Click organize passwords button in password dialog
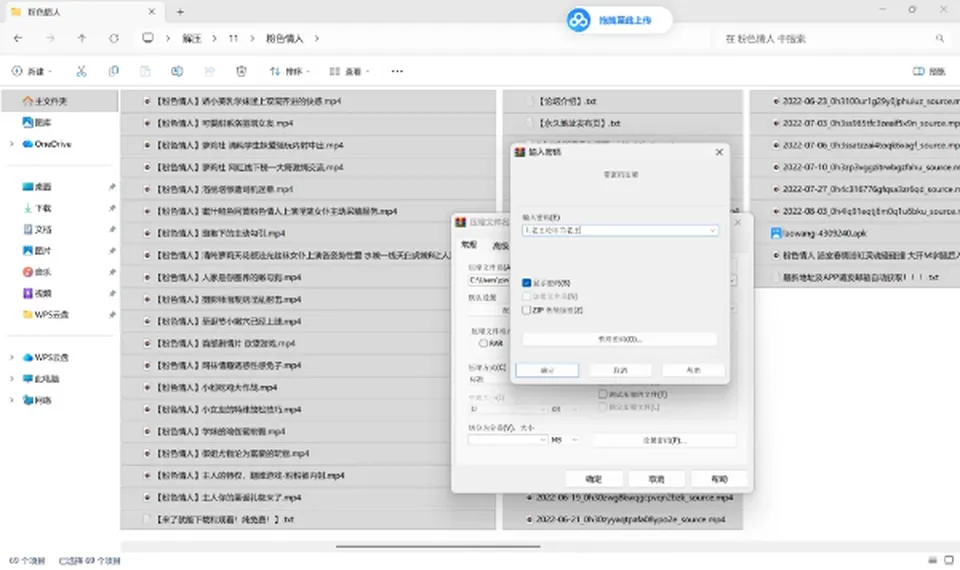Image resolution: width=960 pixels, height=570 pixels. tap(620, 339)
